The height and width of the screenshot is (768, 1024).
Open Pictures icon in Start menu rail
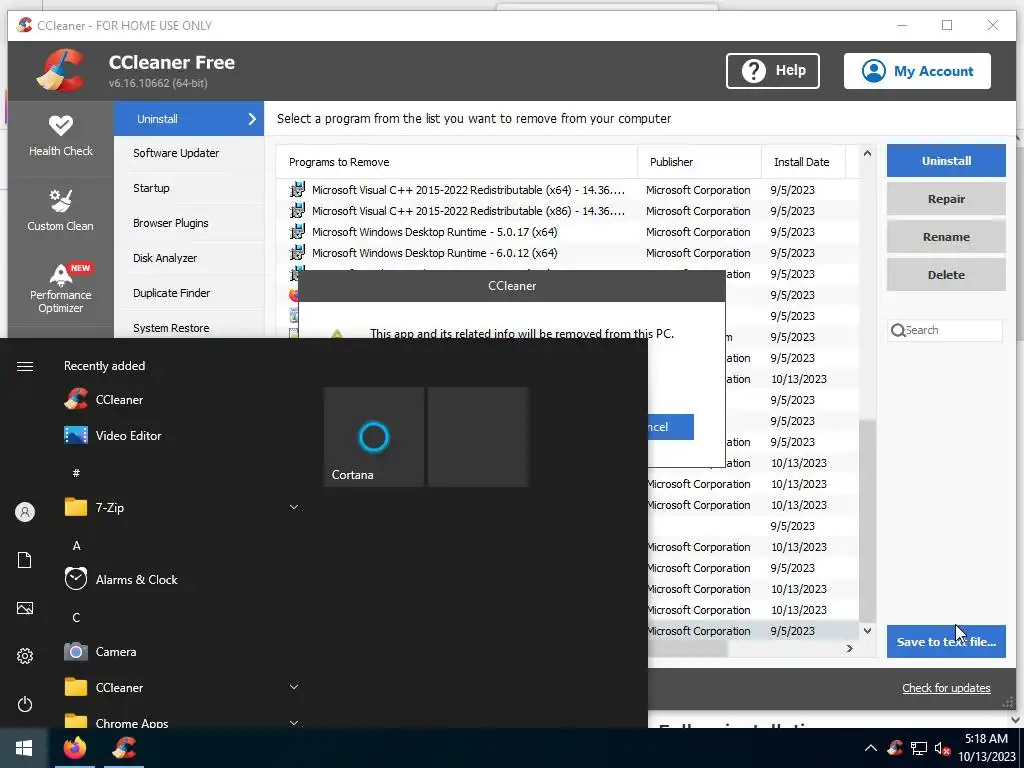pos(25,608)
